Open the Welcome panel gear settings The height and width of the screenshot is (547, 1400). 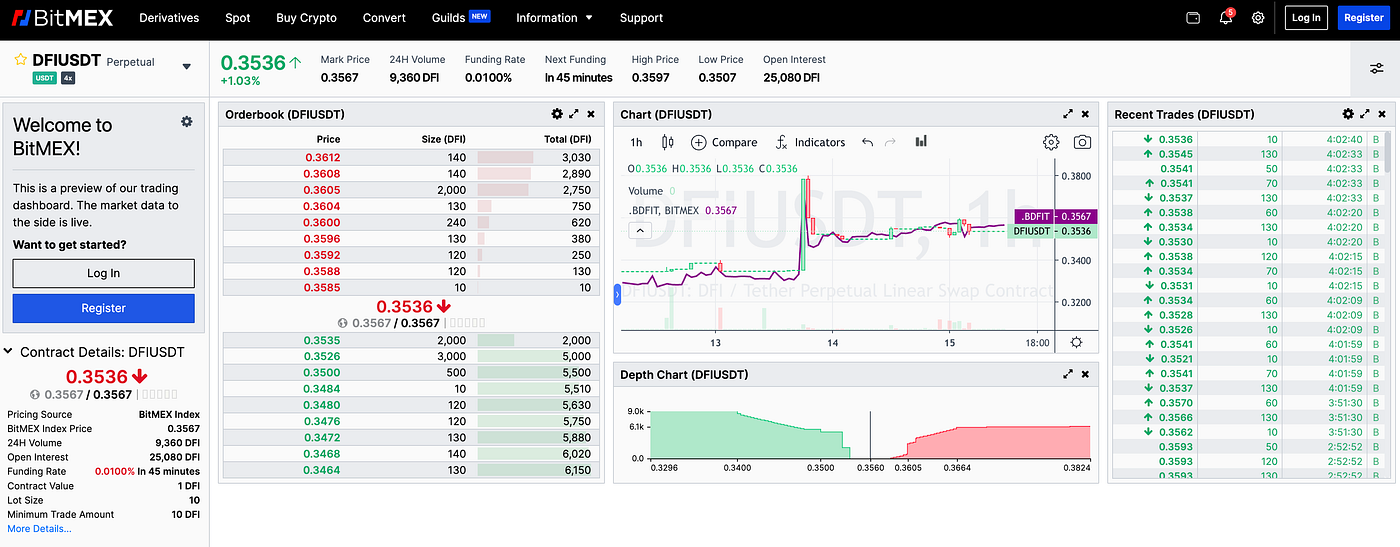point(186,121)
